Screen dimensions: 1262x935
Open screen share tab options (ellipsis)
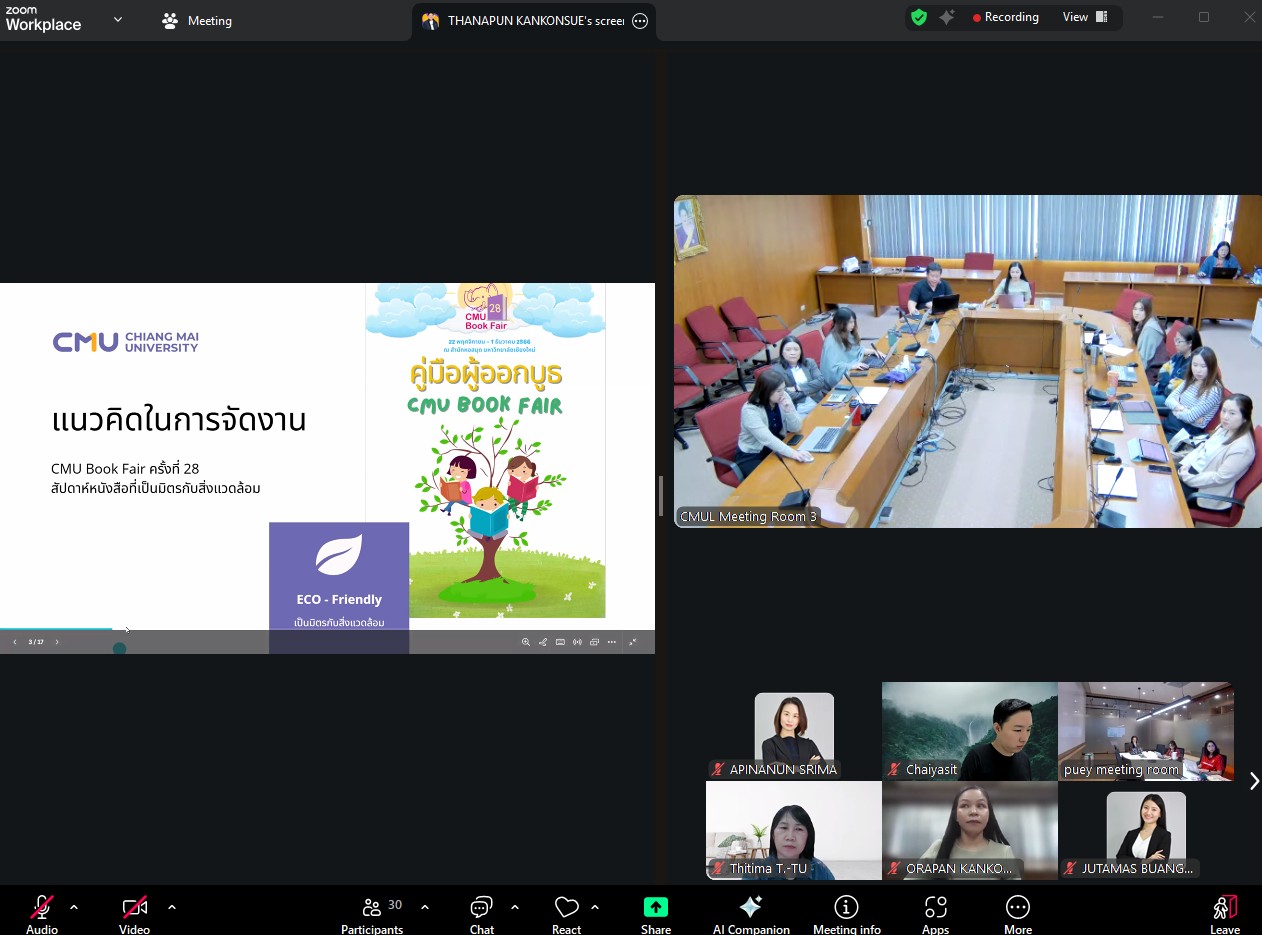[641, 20]
